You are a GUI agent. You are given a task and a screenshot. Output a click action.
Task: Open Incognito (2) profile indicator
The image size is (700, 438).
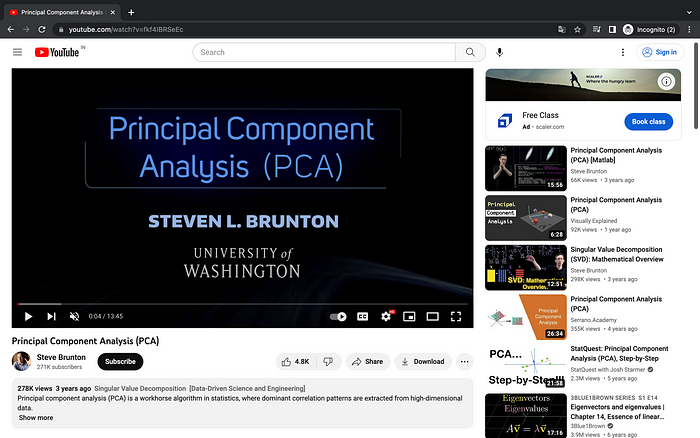click(650, 29)
